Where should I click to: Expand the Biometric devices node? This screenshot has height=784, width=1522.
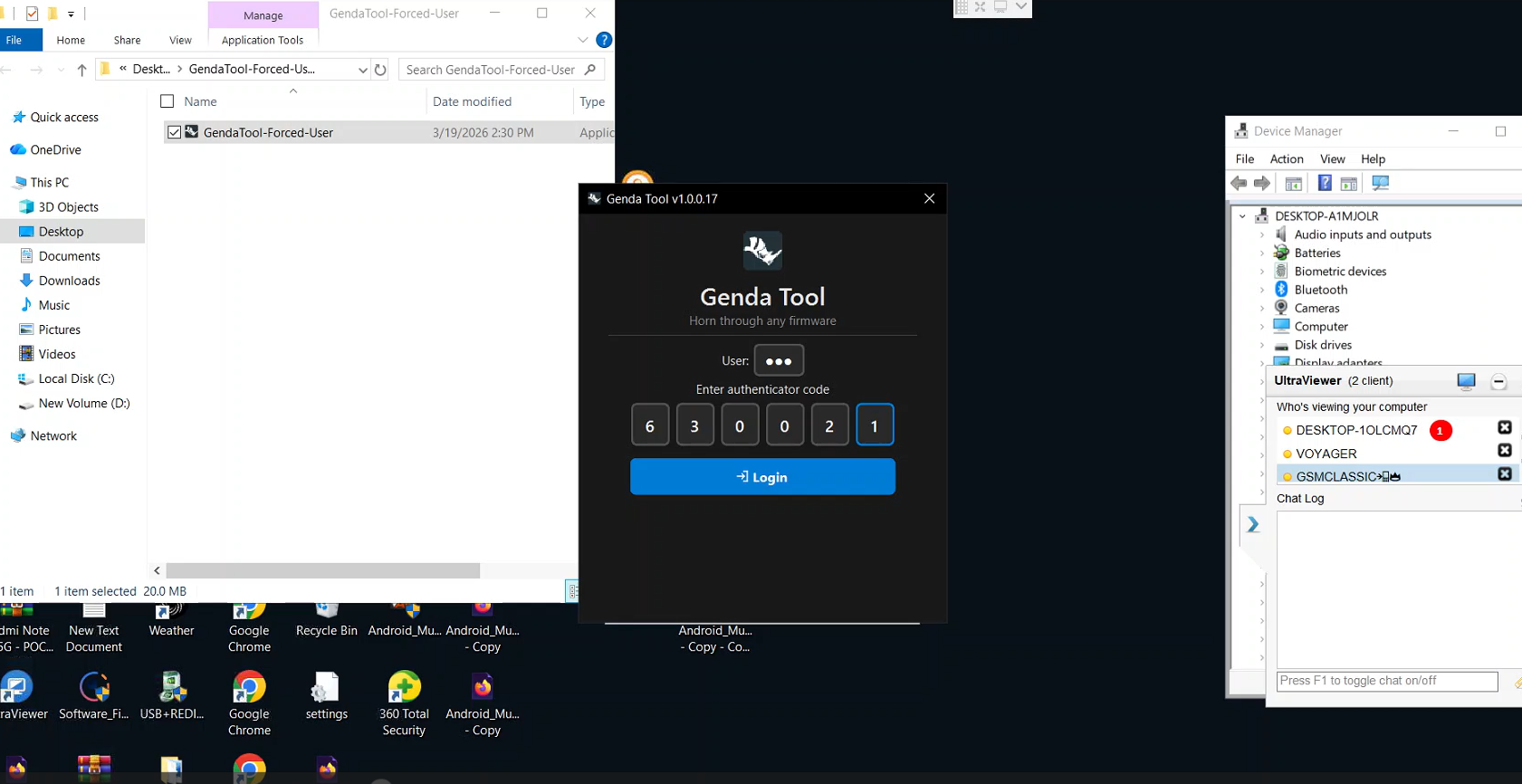click(1262, 272)
